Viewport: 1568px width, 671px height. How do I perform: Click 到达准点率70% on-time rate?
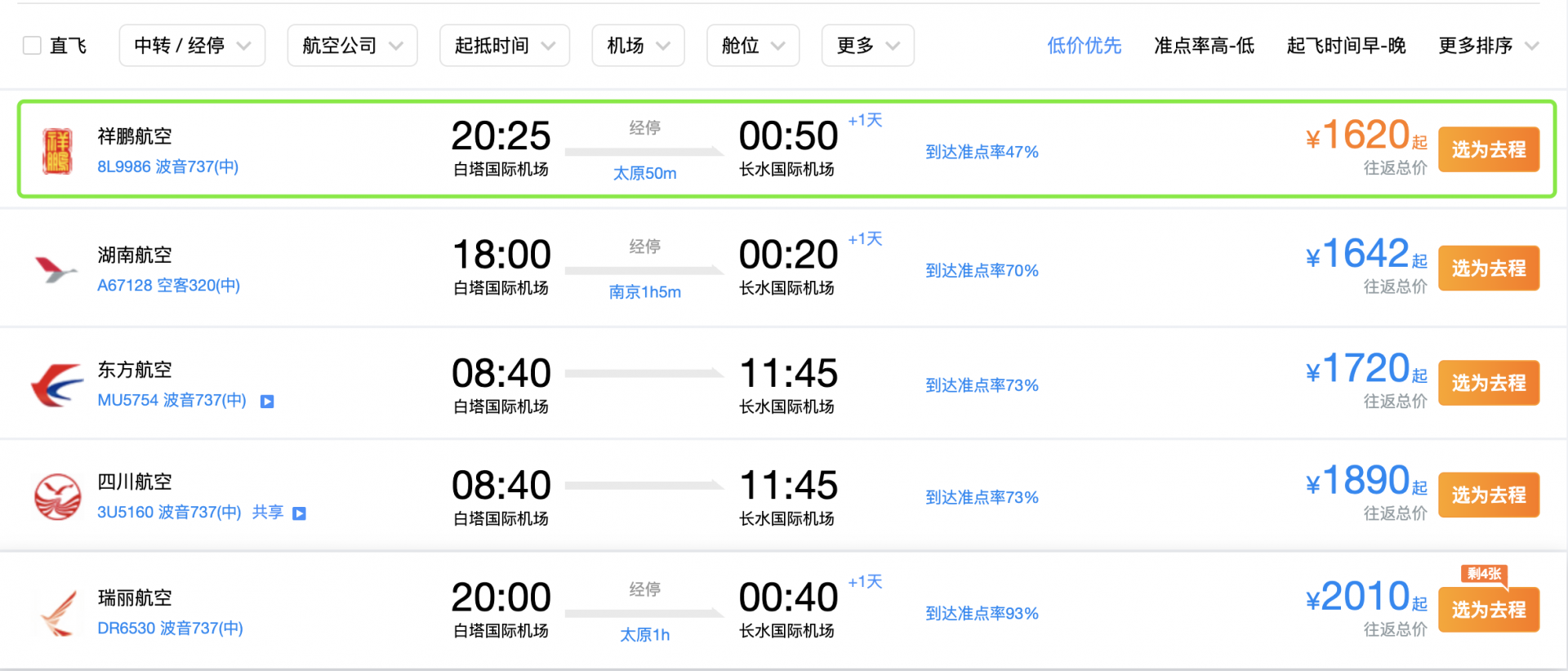coord(982,270)
